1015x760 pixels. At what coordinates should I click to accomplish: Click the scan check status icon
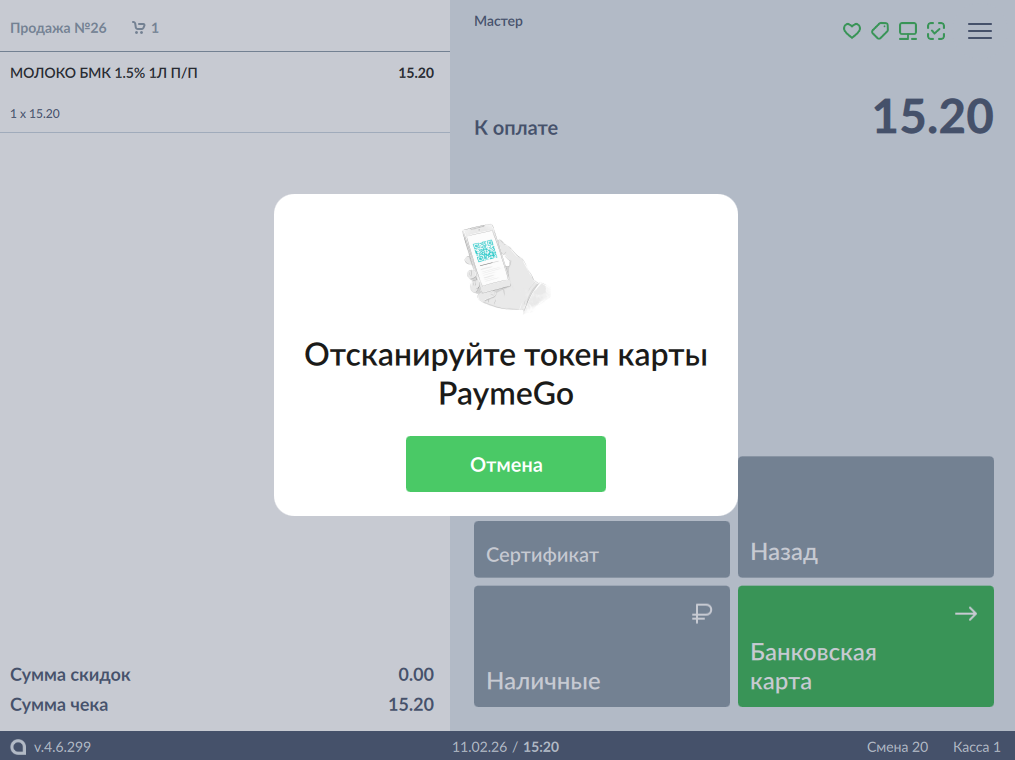[x=936, y=31]
